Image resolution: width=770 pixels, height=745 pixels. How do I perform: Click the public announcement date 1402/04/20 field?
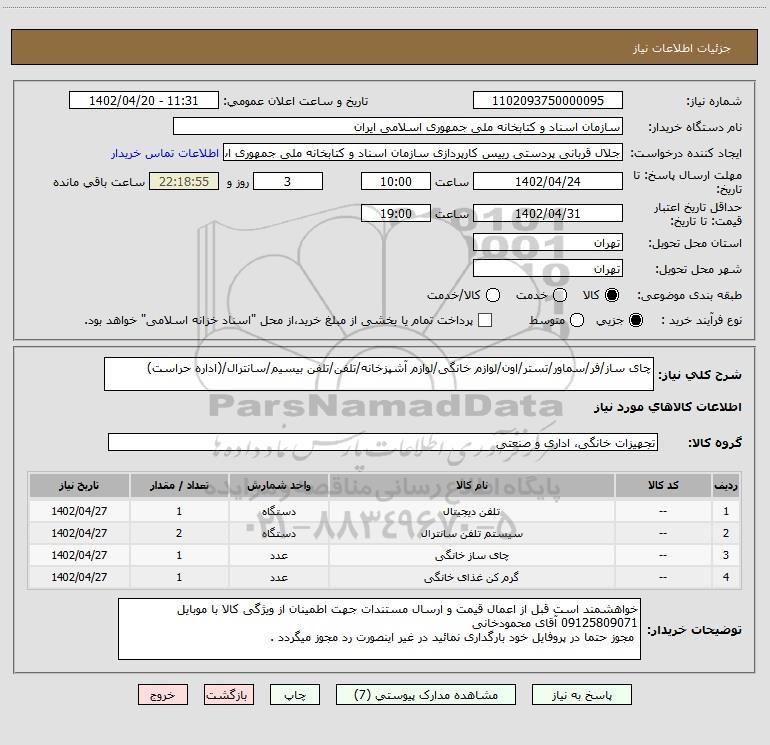[144, 101]
